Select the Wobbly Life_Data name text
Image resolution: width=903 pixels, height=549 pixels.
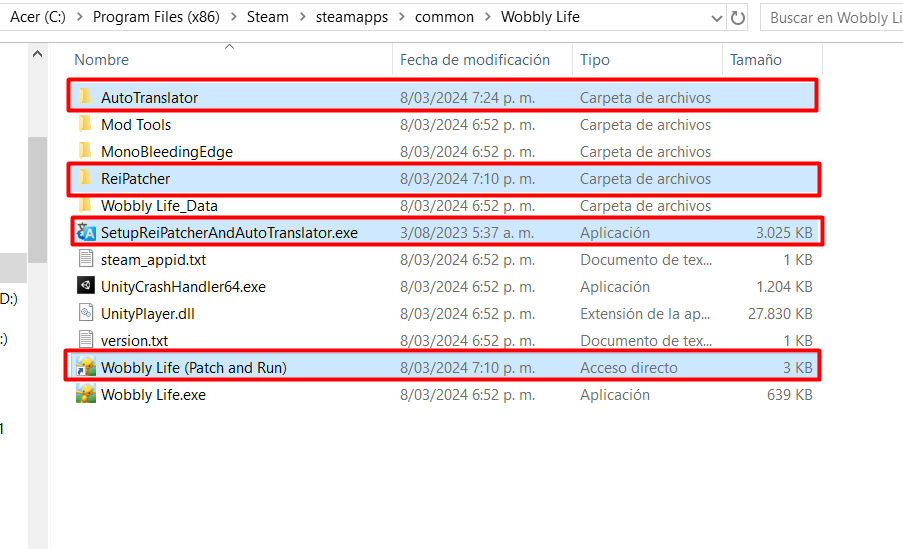click(x=160, y=206)
